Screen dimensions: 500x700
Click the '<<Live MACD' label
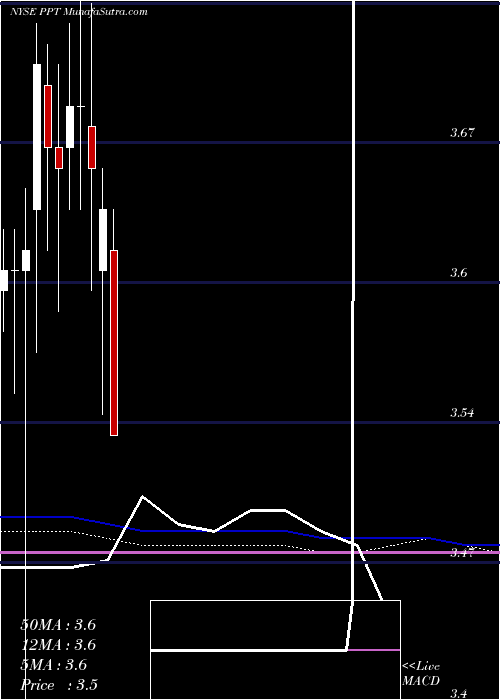click(x=421, y=673)
